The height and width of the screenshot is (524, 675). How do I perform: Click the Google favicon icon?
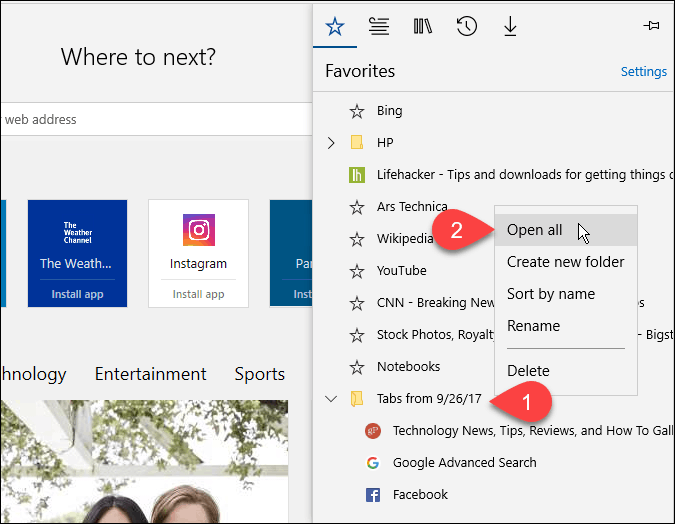click(373, 463)
